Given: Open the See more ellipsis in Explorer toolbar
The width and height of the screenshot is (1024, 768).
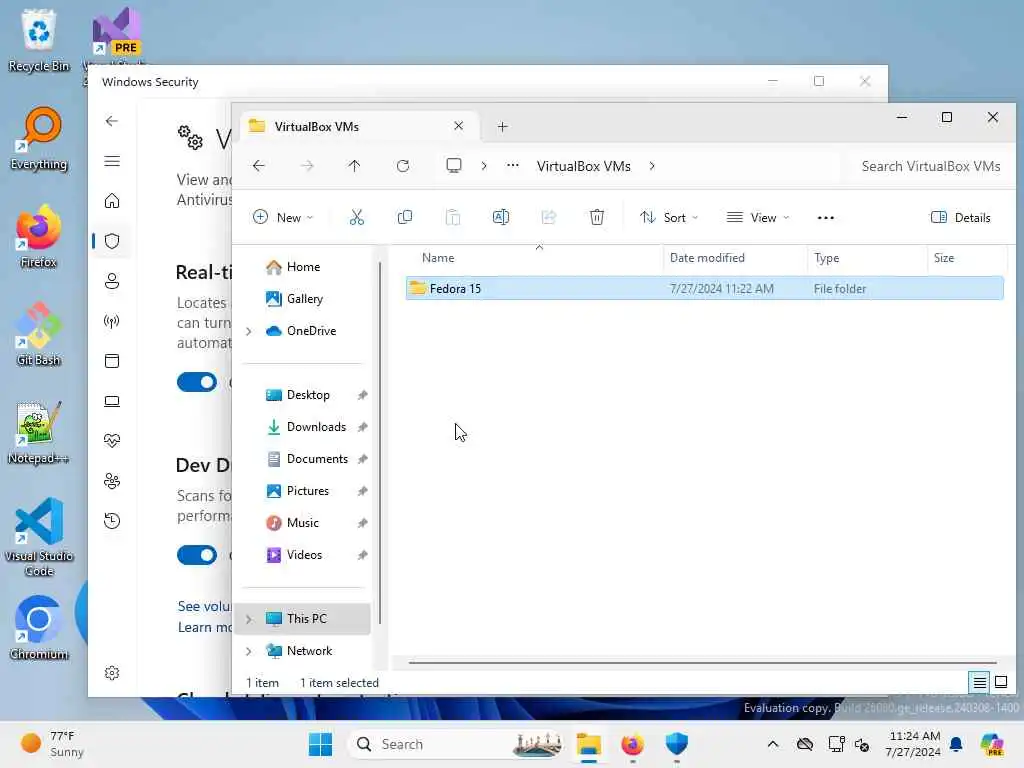Looking at the screenshot, I should 825,217.
